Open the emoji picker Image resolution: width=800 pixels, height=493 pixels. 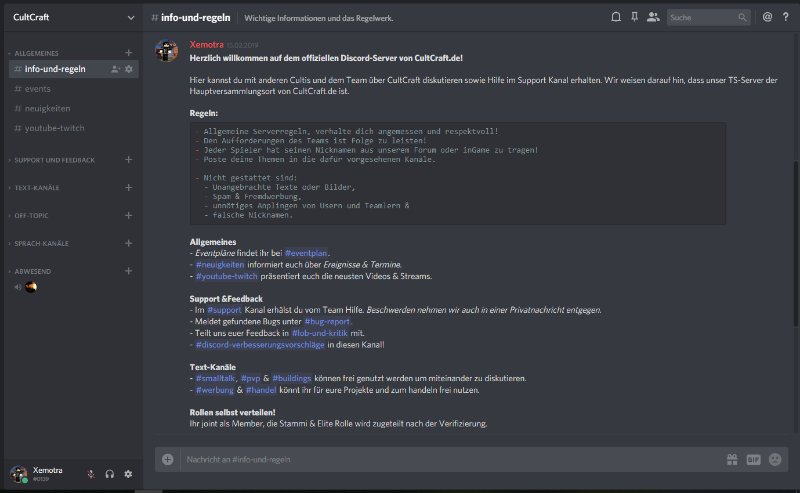[x=775, y=460]
